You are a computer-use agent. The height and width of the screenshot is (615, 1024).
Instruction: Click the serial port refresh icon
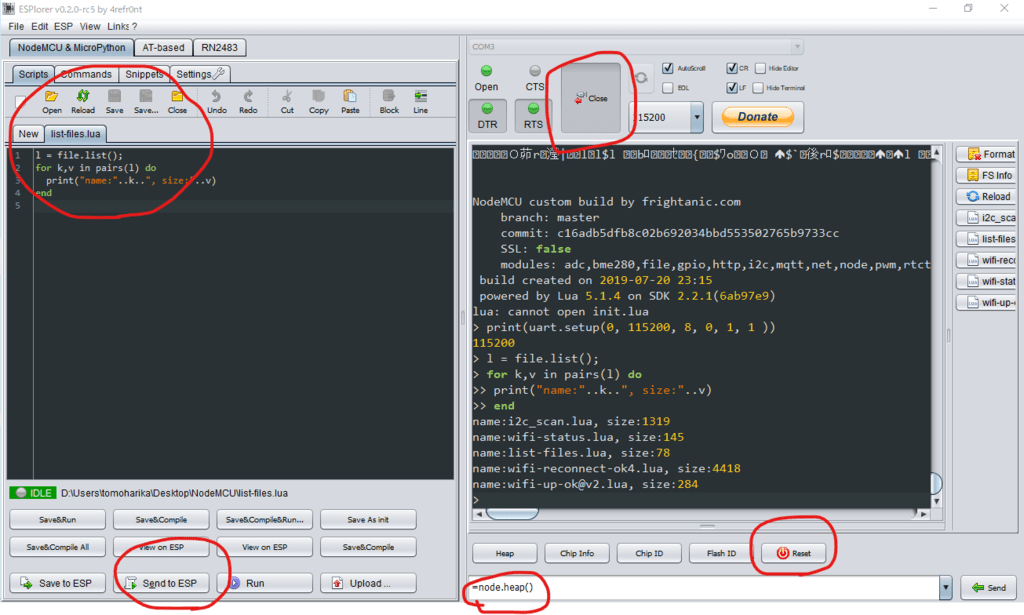coord(639,75)
